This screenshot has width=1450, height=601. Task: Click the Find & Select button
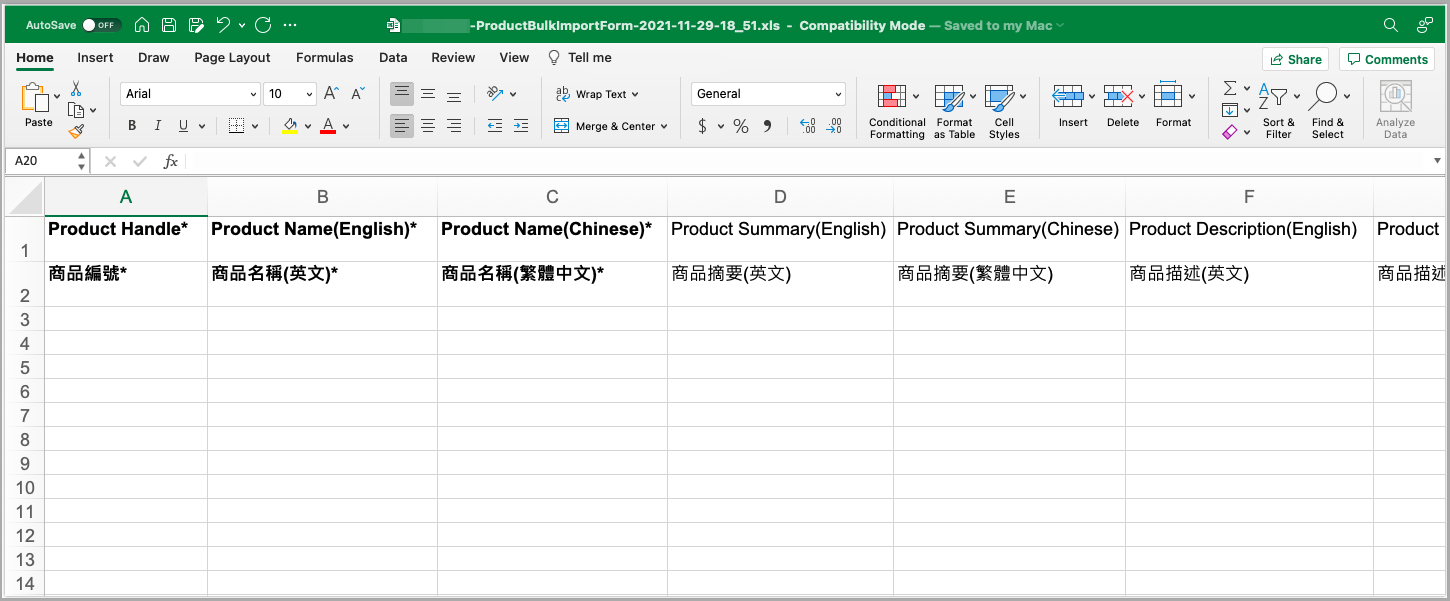pyautogui.click(x=1328, y=110)
